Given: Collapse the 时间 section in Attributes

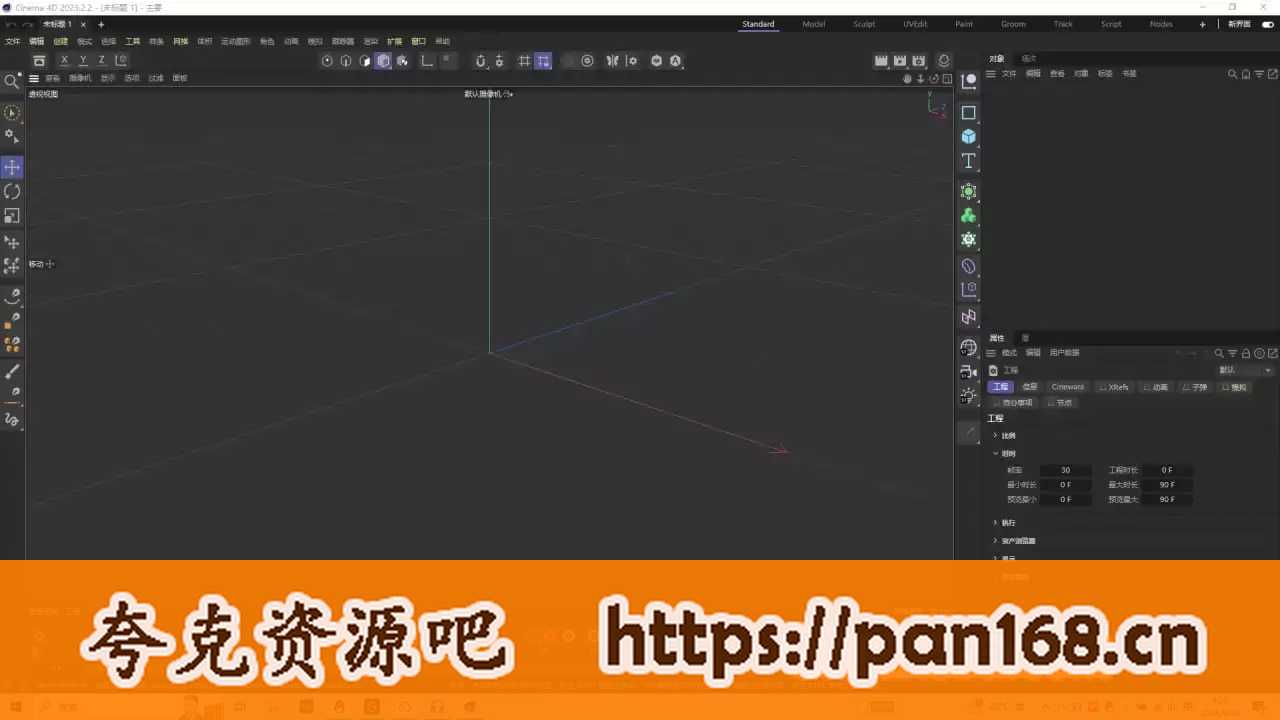Looking at the screenshot, I should coord(1005,453).
